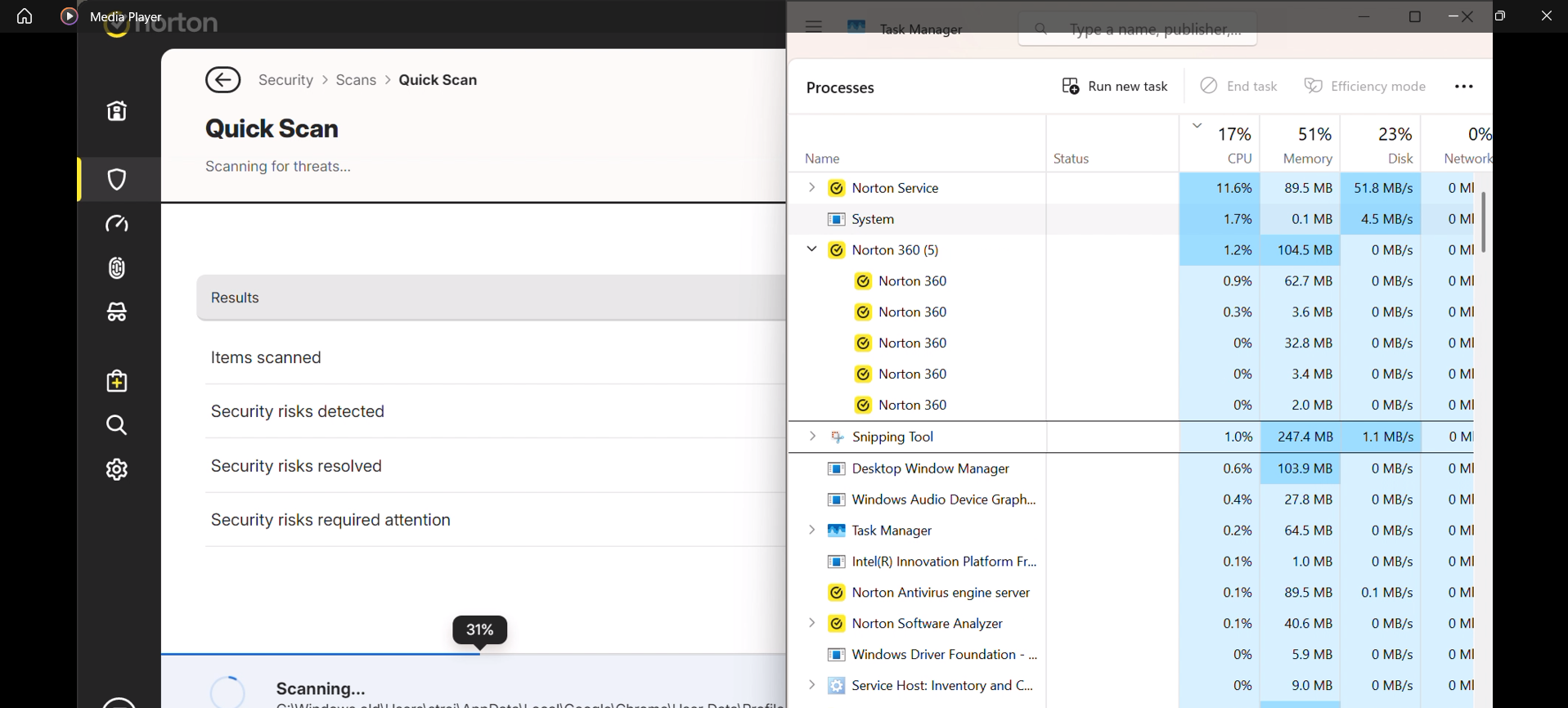Open Norton settings gear icon
This screenshot has width=1568, height=708.
click(117, 469)
